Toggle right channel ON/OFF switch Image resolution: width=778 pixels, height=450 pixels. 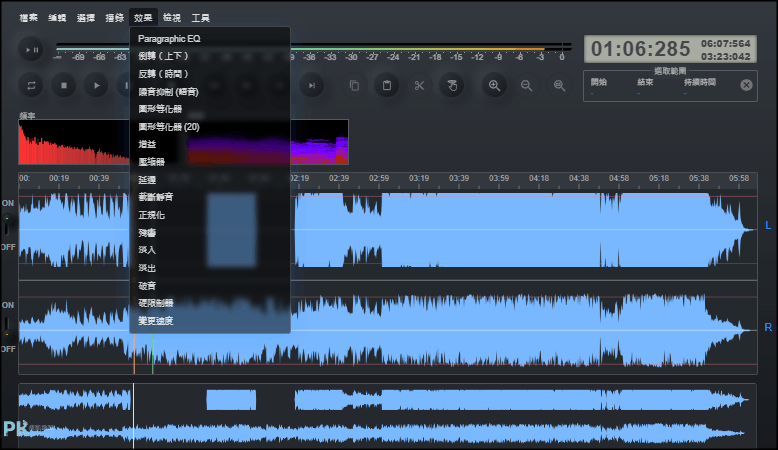coord(7,327)
